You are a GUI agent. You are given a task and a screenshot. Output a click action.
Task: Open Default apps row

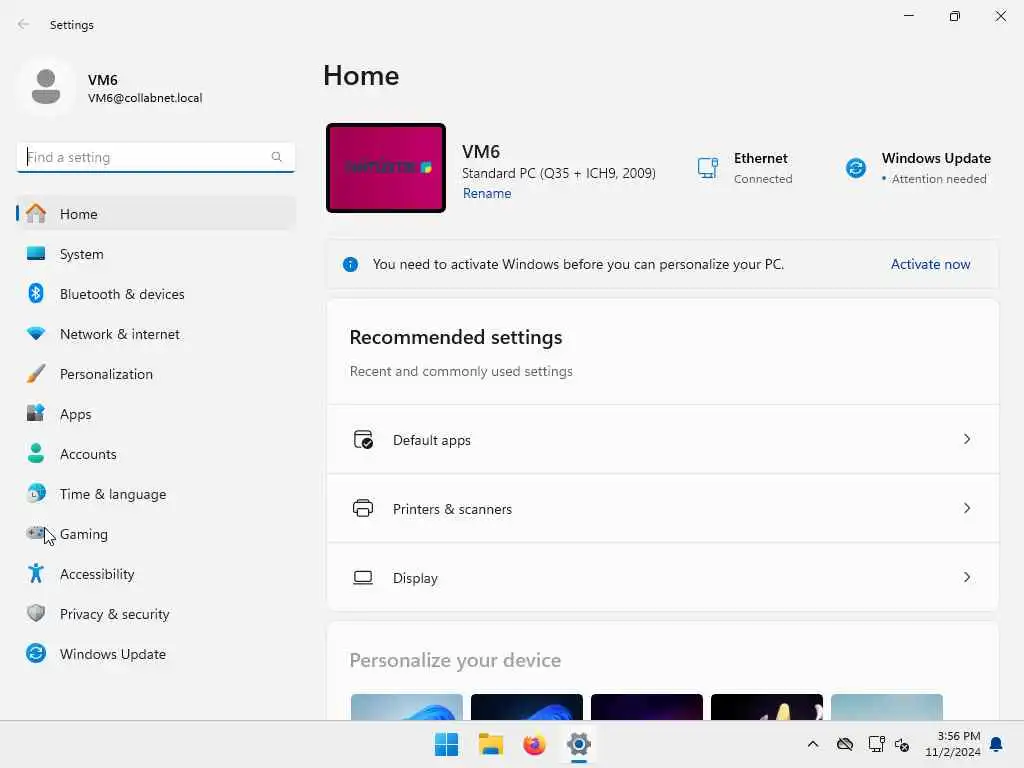point(662,439)
